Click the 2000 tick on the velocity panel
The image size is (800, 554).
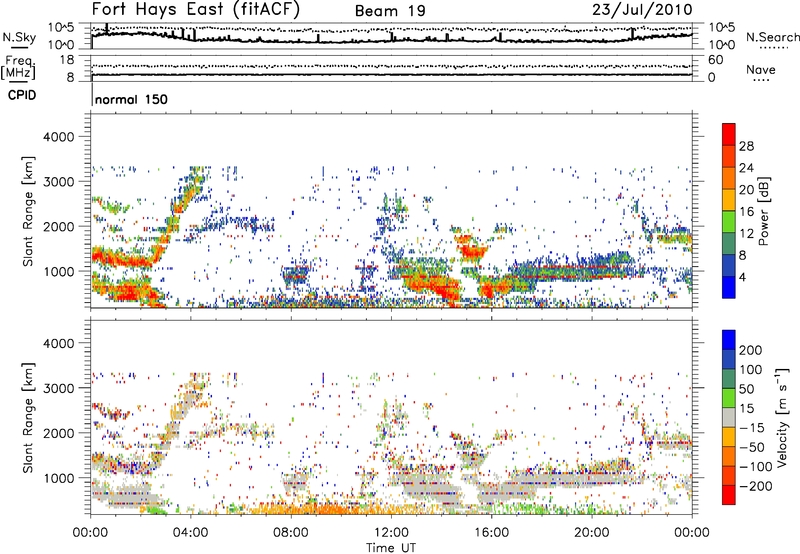point(59,433)
